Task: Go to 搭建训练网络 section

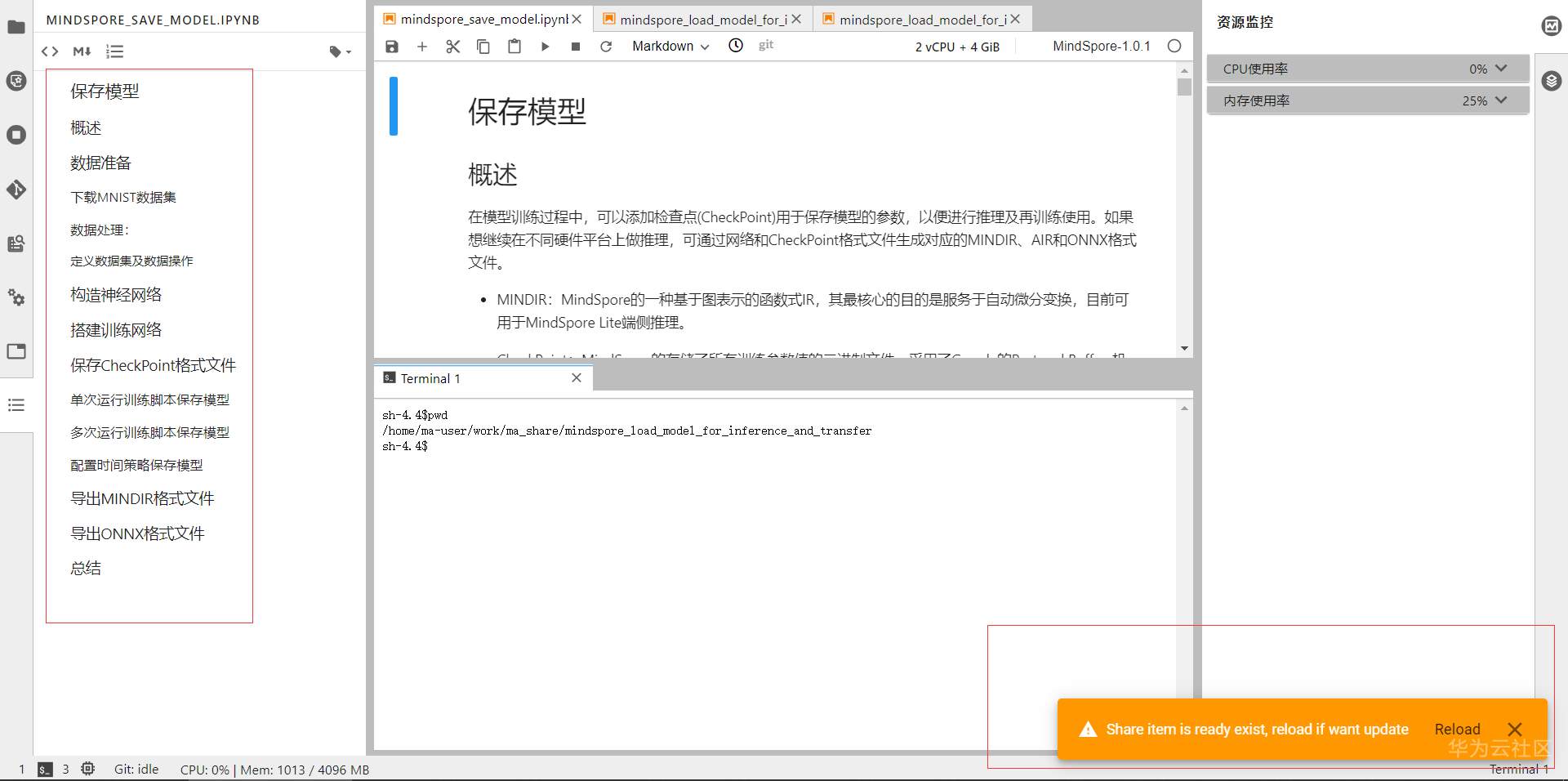Action: [116, 330]
